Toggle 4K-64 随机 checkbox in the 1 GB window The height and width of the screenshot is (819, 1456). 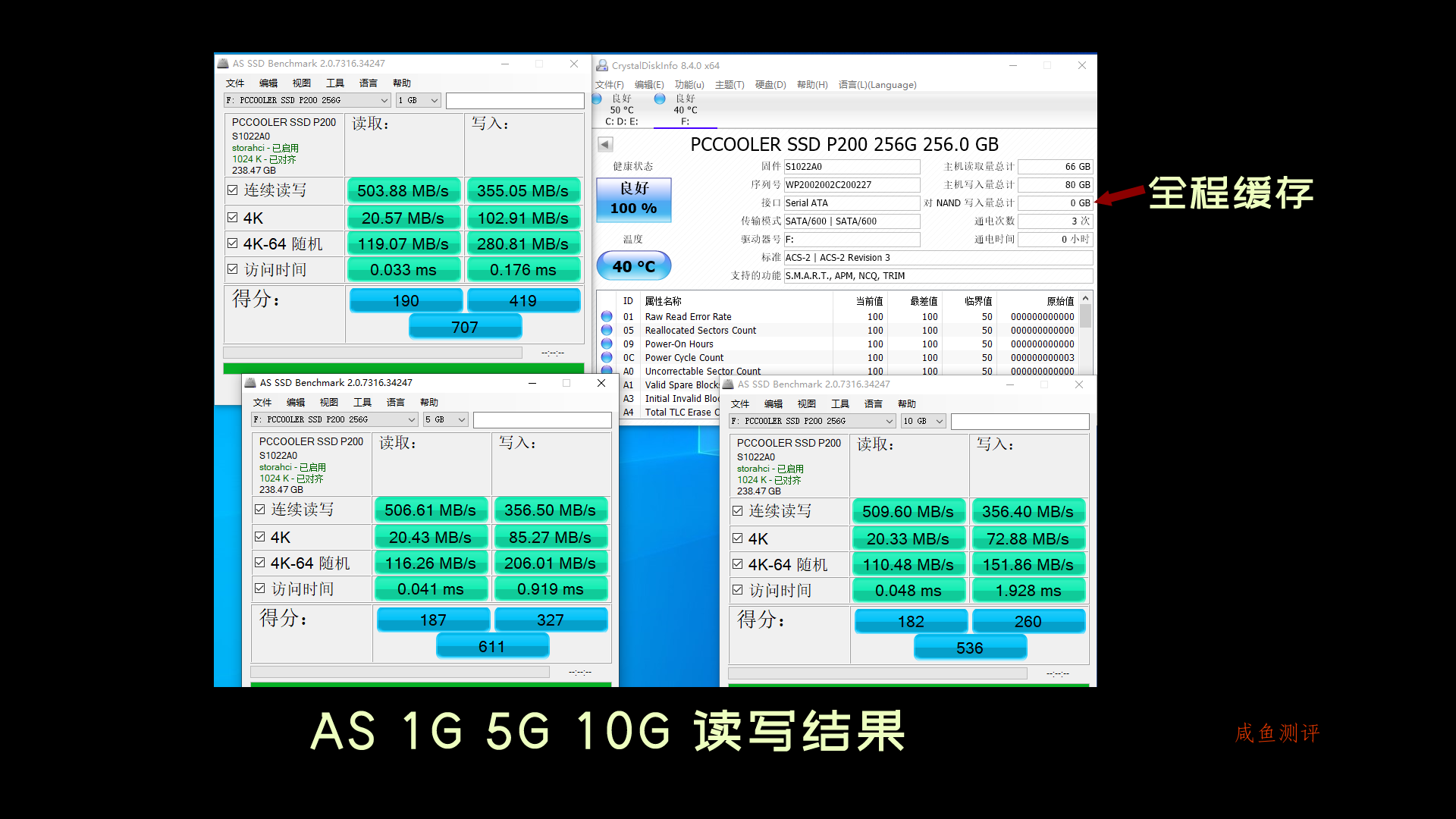(x=233, y=243)
